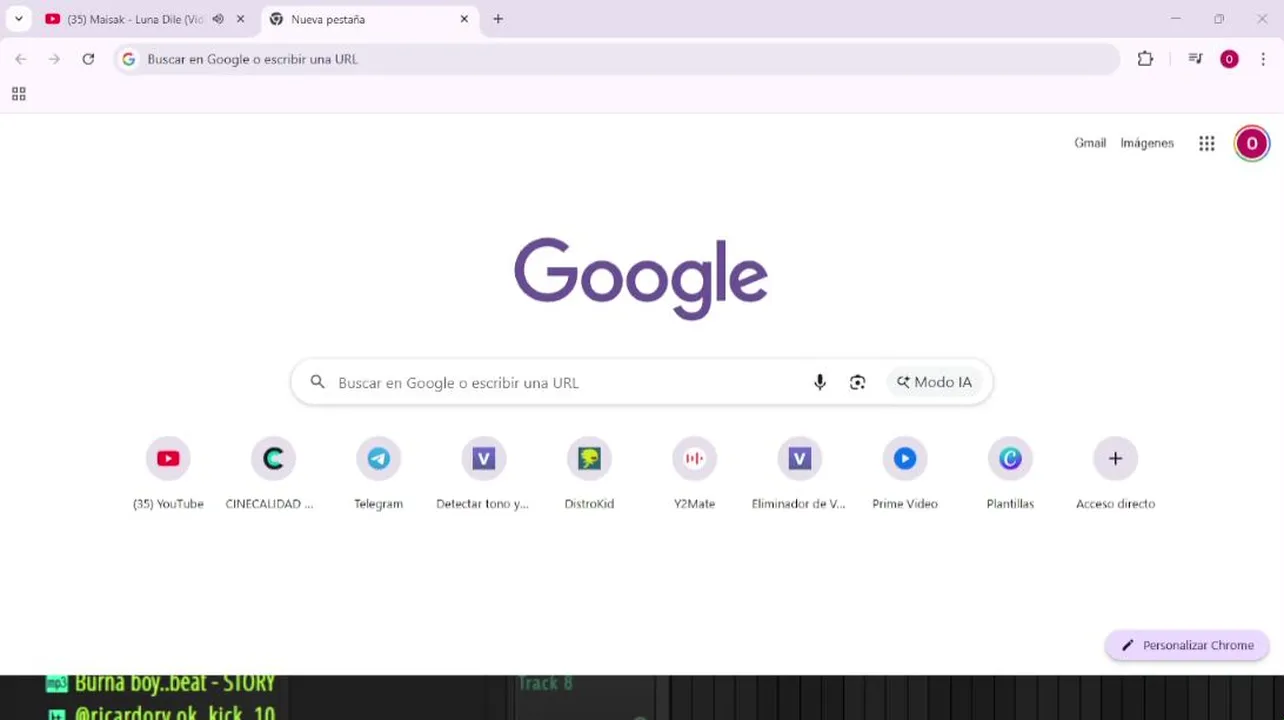The width and height of the screenshot is (1284, 720).
Task: Open the Prime Video shortcut
Action: point(905,473)
